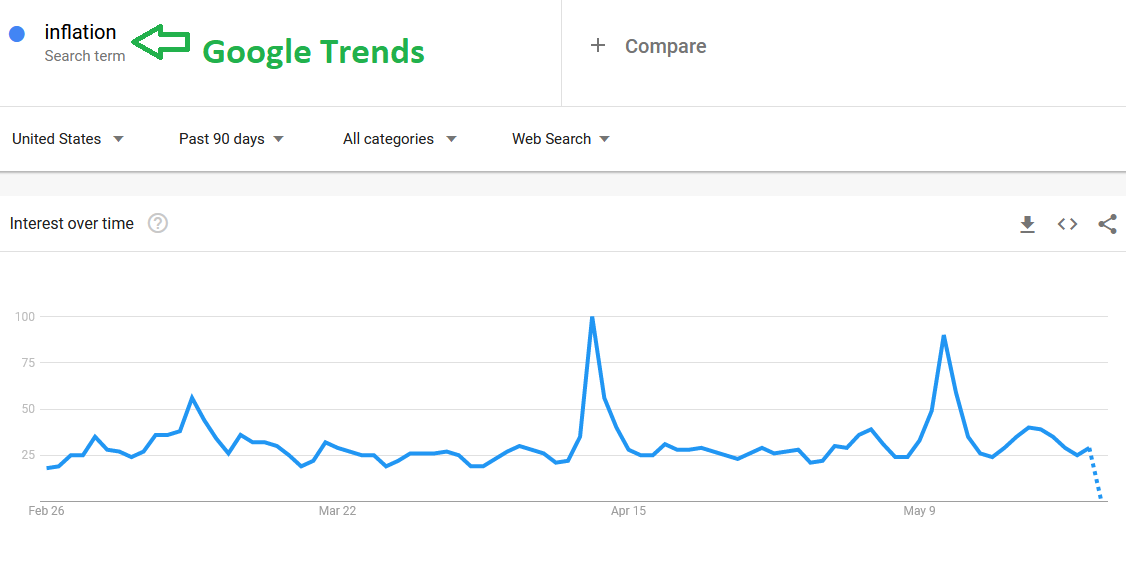Share the Interest over time chart

coord(1107,224)
